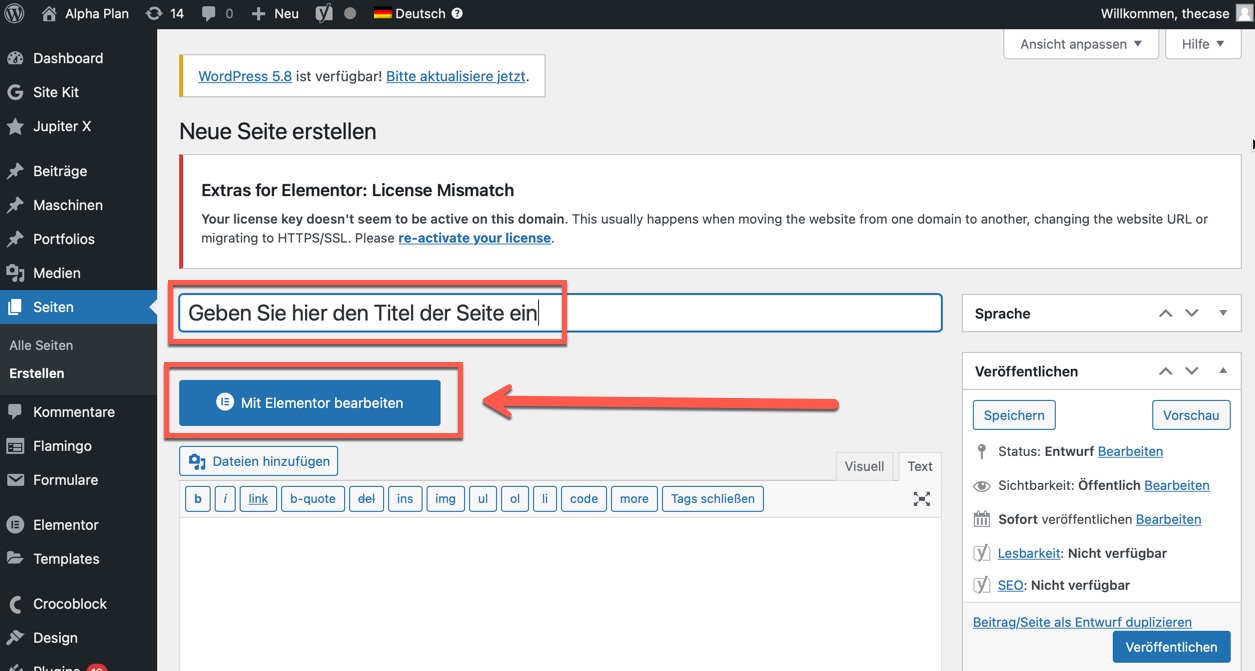Switch to the Visuell editor tab
Screen dimensions: 1255x671
864,466
